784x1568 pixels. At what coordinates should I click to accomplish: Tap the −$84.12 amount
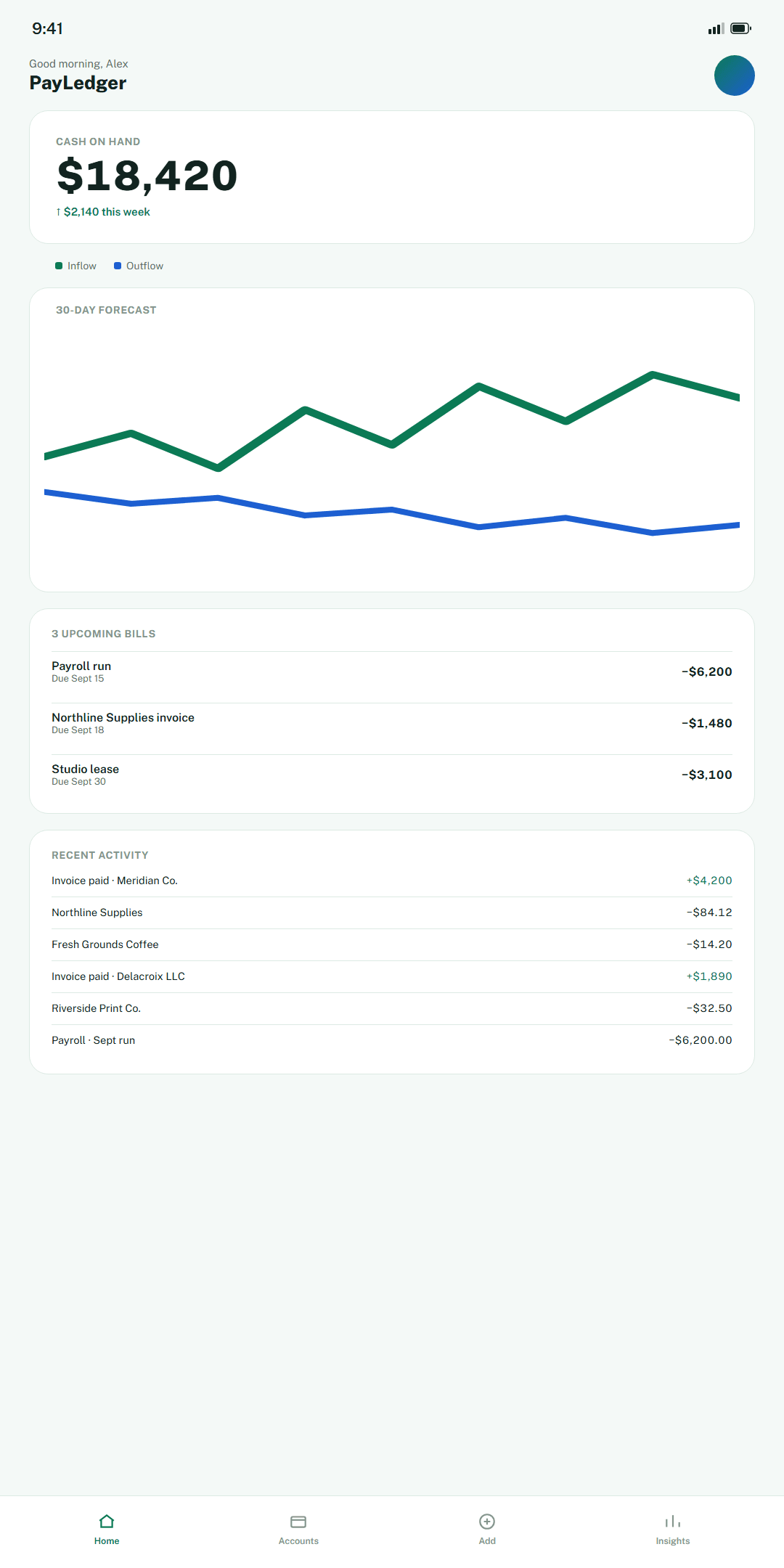pos(709,912)
